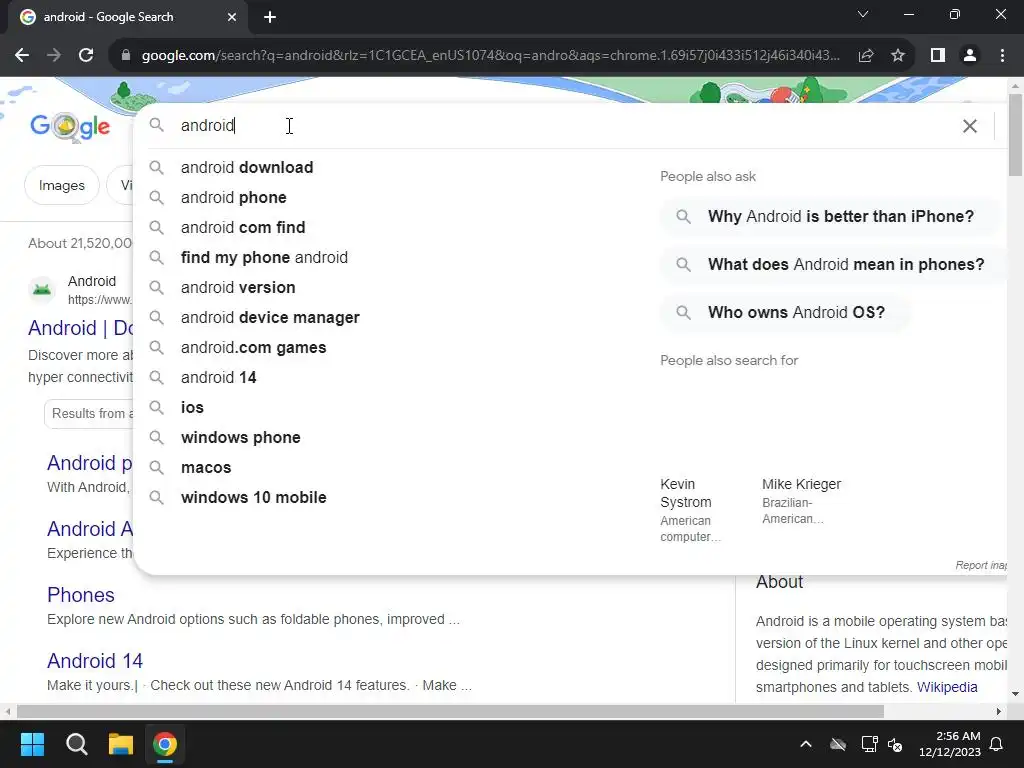
Task: Choose ios suggestion
Action: tap(192, 408)
